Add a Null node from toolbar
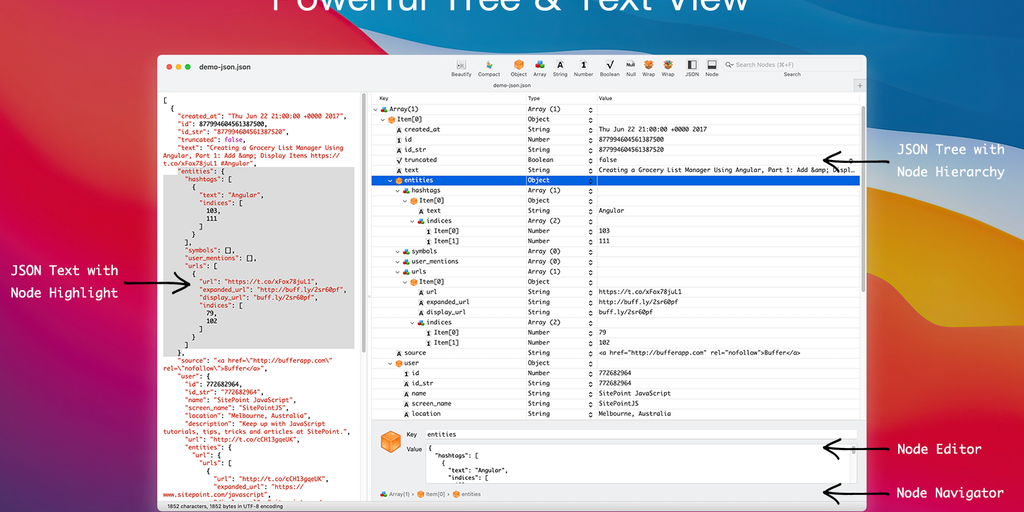Screen dimensions: 1024x512 pos(631,66)
